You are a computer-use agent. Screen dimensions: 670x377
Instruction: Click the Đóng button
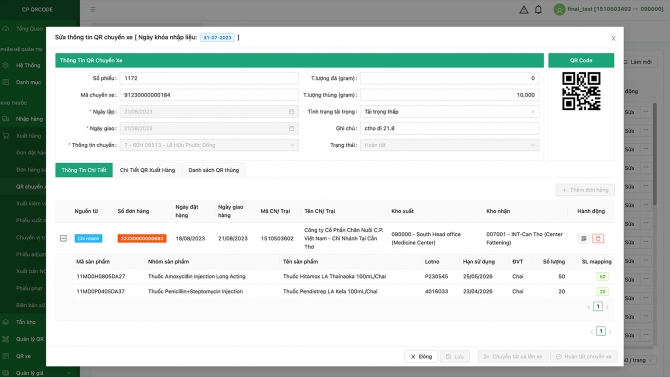(x=421, y=356)
